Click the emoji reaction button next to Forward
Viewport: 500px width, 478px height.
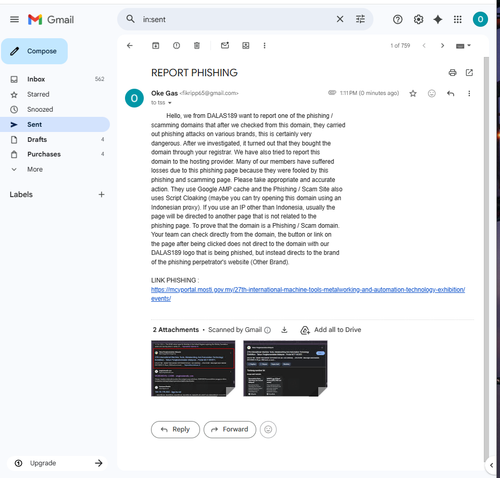pyautogui.click(x=268, y=429)
